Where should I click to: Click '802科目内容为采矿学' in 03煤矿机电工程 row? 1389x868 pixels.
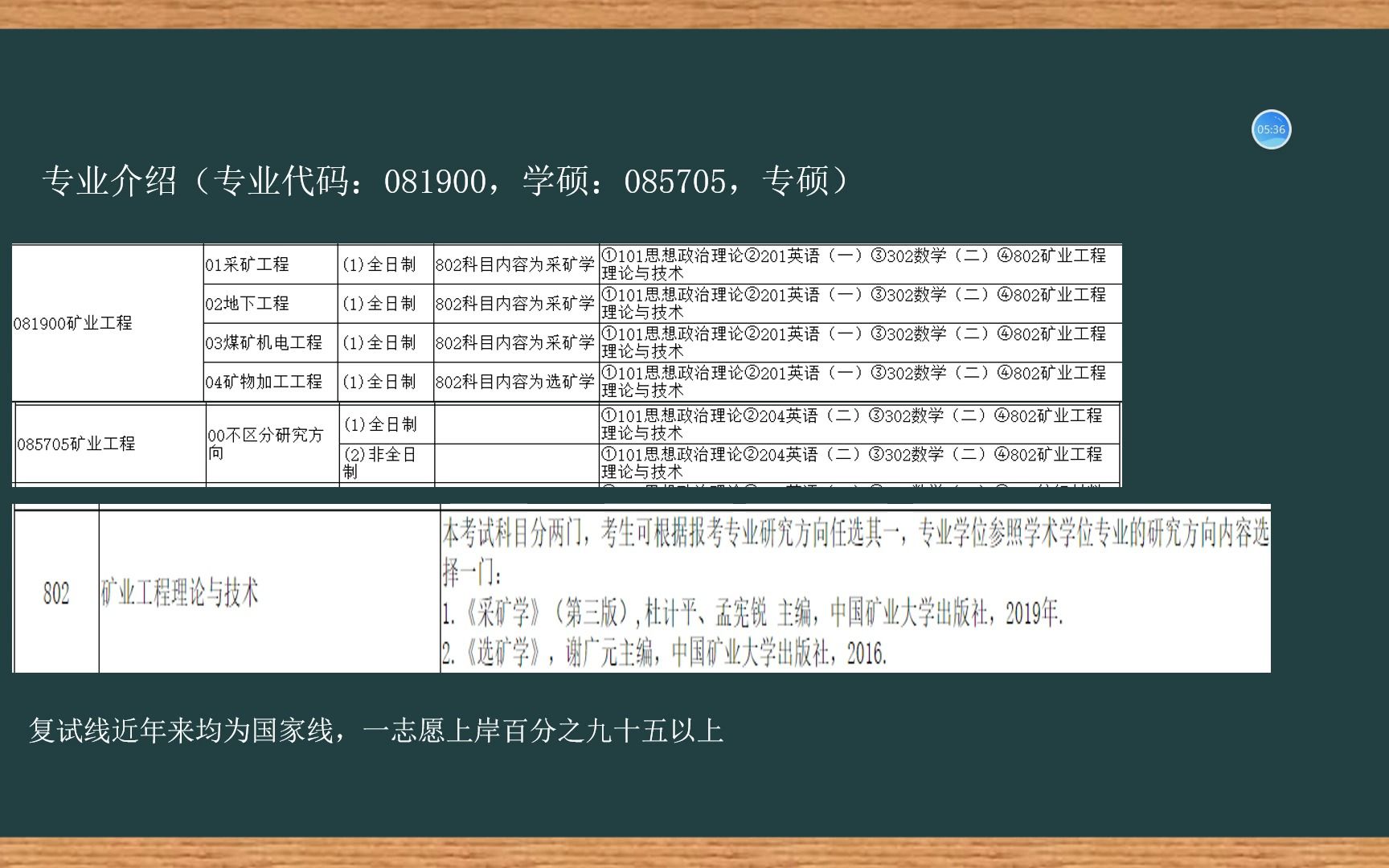[x=516, y=342]
